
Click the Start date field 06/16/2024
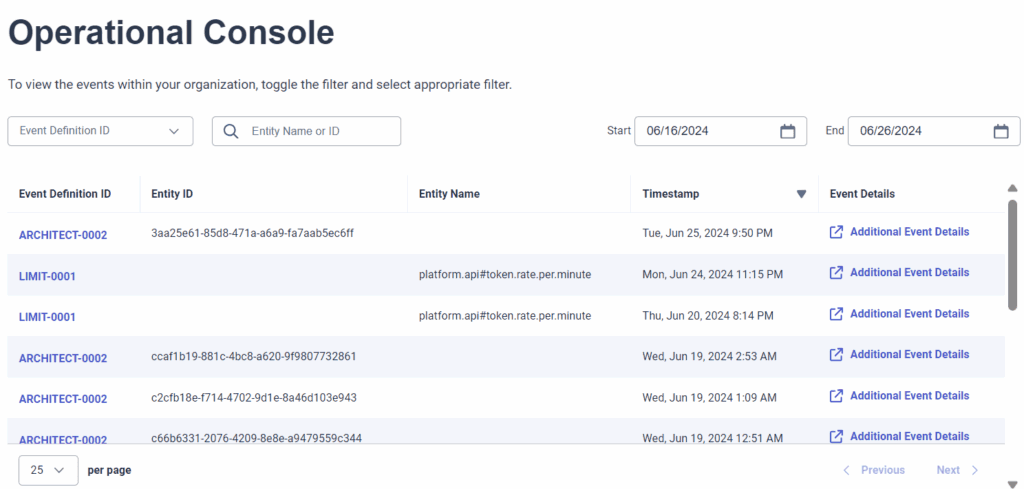(x=705, y=131)
